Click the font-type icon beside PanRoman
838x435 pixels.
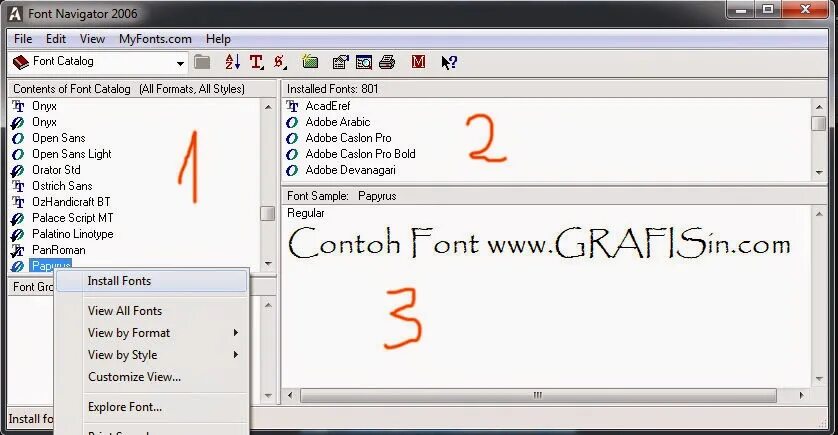pyautogui.click(x=18, y=250)
